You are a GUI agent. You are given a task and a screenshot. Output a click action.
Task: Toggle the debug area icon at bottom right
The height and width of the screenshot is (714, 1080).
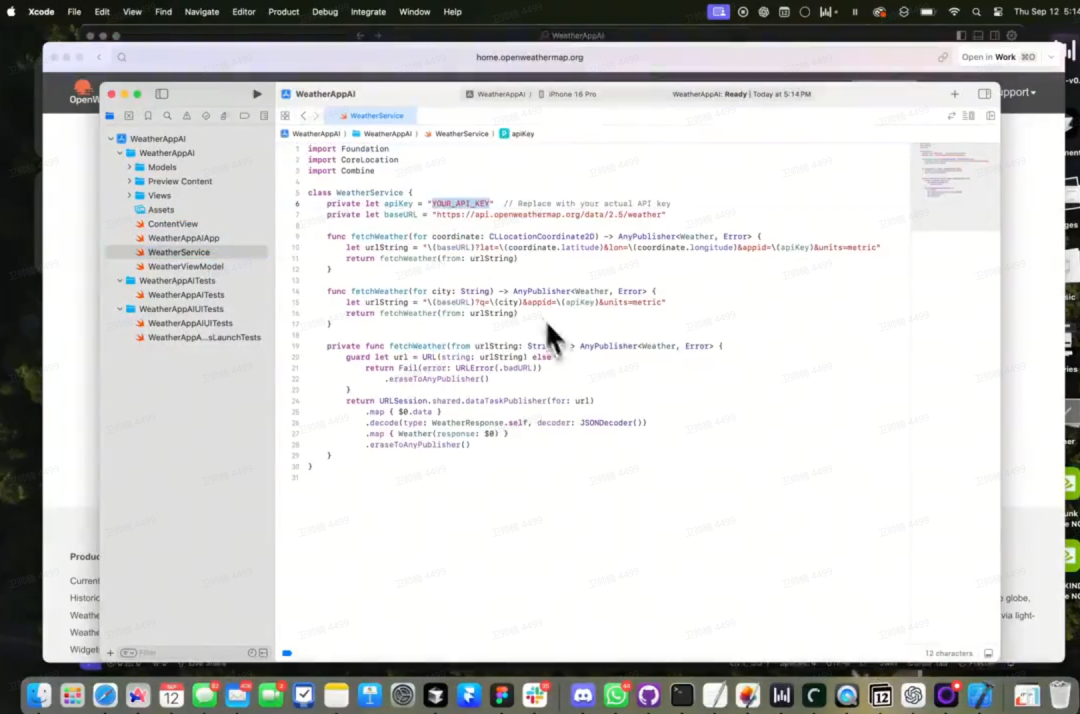tap(988, 653)
